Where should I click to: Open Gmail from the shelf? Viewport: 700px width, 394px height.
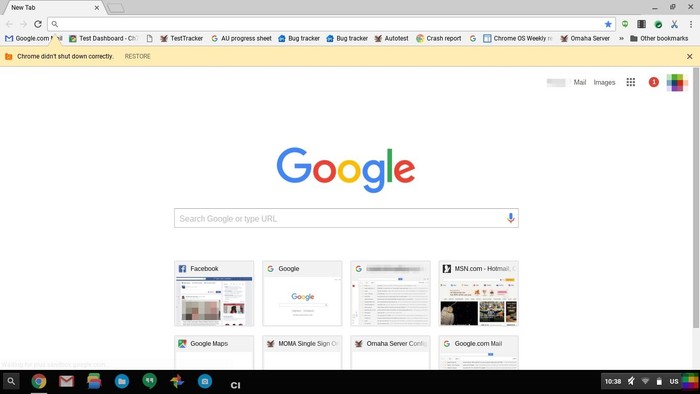tap(67, 381)
